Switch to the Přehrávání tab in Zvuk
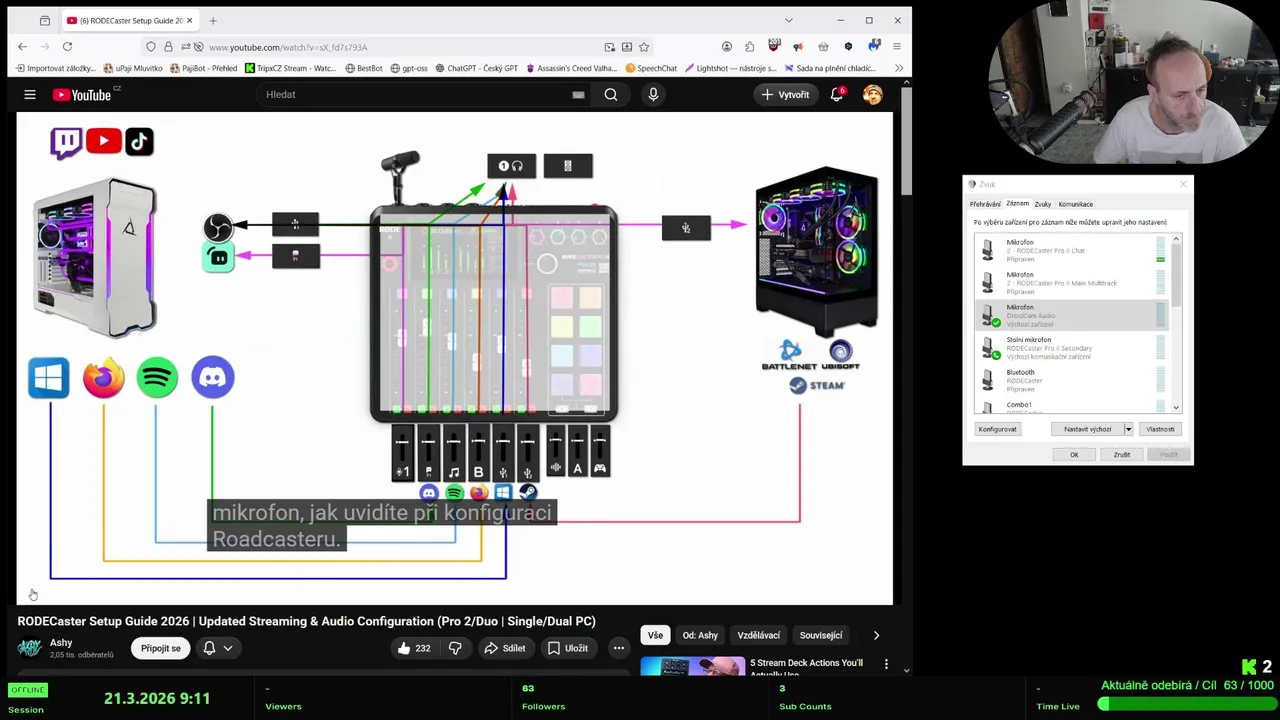The image size is (1280, 720). 985,204
